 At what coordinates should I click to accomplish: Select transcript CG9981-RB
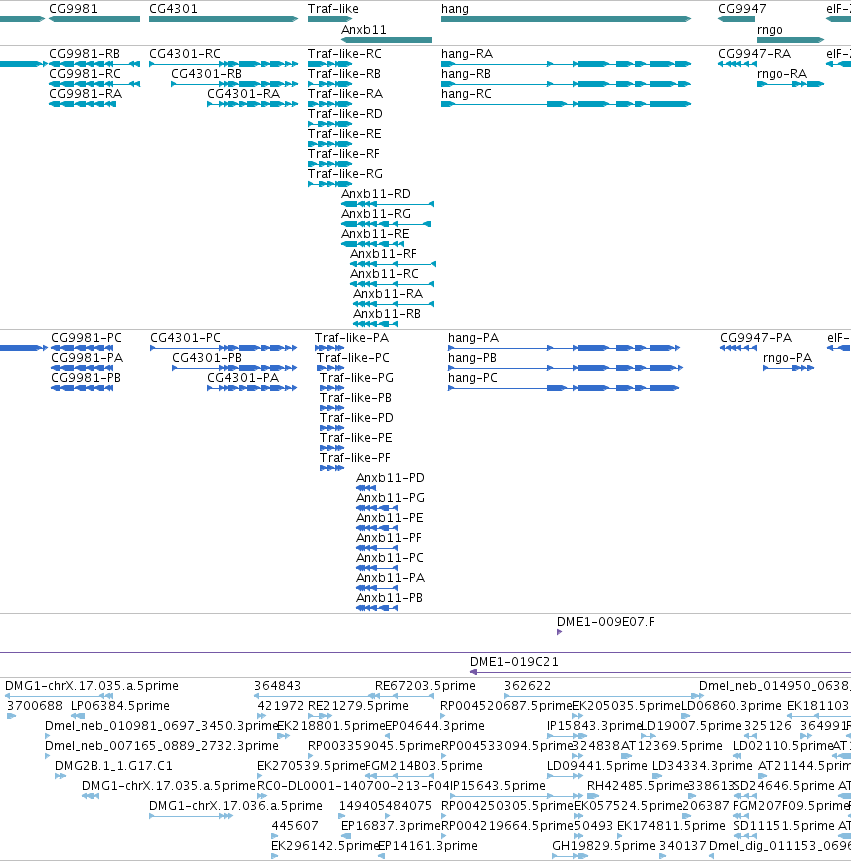click(x=85, y=54)
